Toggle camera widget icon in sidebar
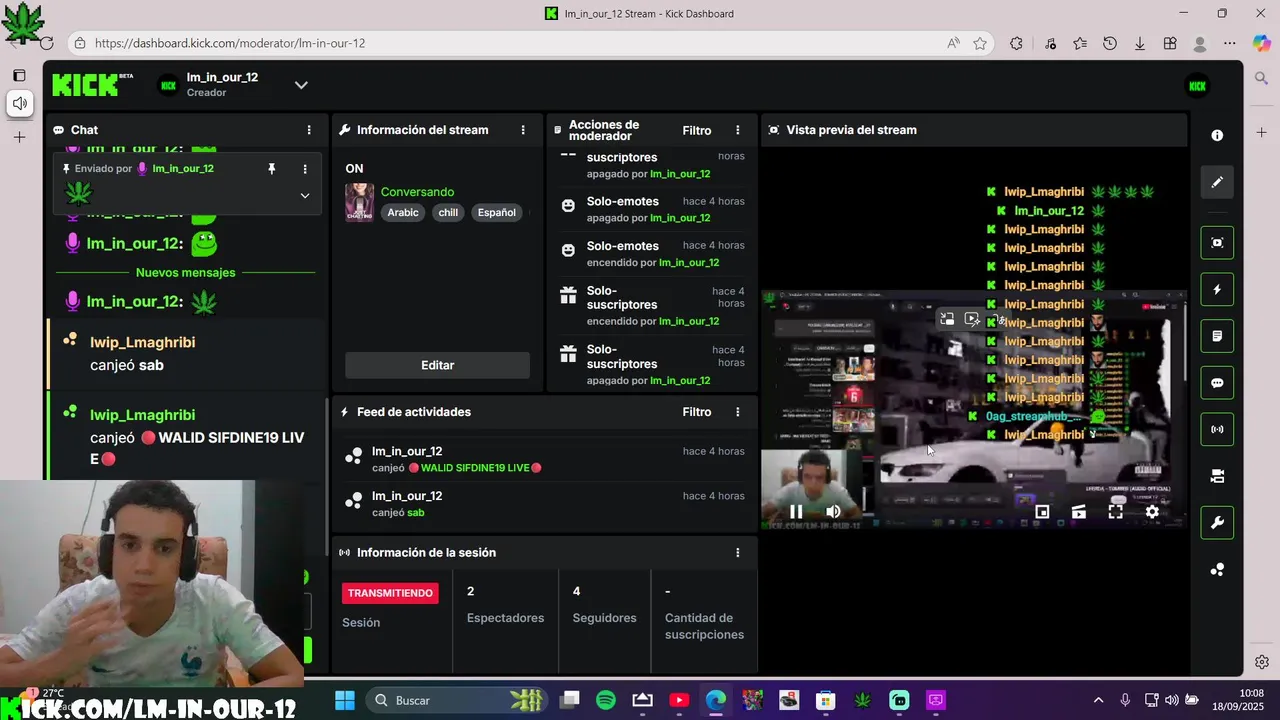The width and height of the screenshot is (1280, 720). coord(1217,476)
